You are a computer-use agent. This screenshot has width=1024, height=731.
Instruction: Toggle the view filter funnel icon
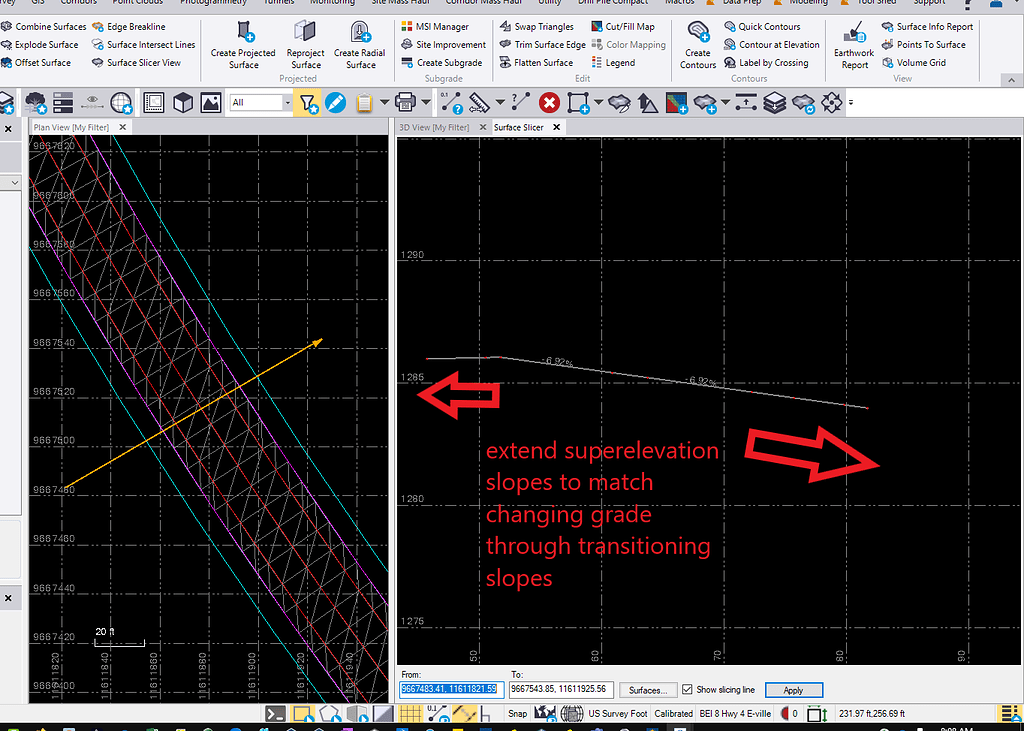tap(308, 102)
